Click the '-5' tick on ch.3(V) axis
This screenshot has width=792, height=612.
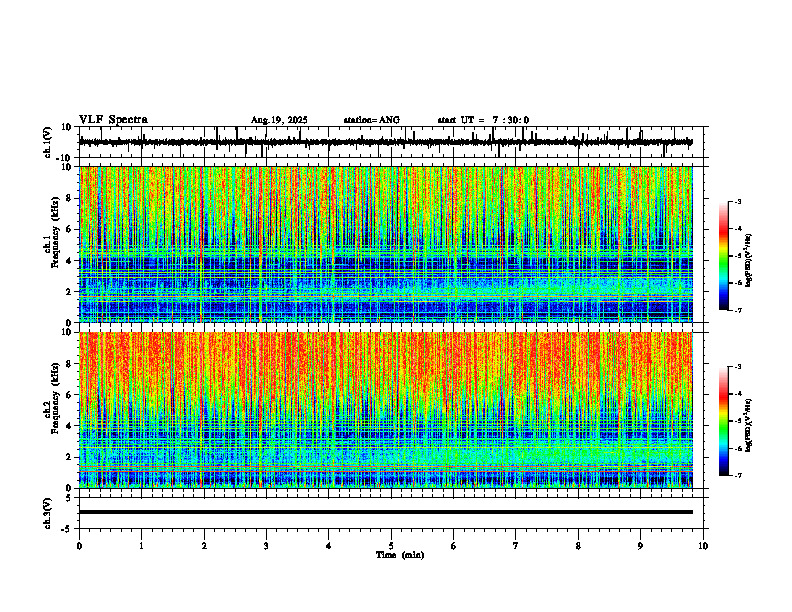point(68,529)
